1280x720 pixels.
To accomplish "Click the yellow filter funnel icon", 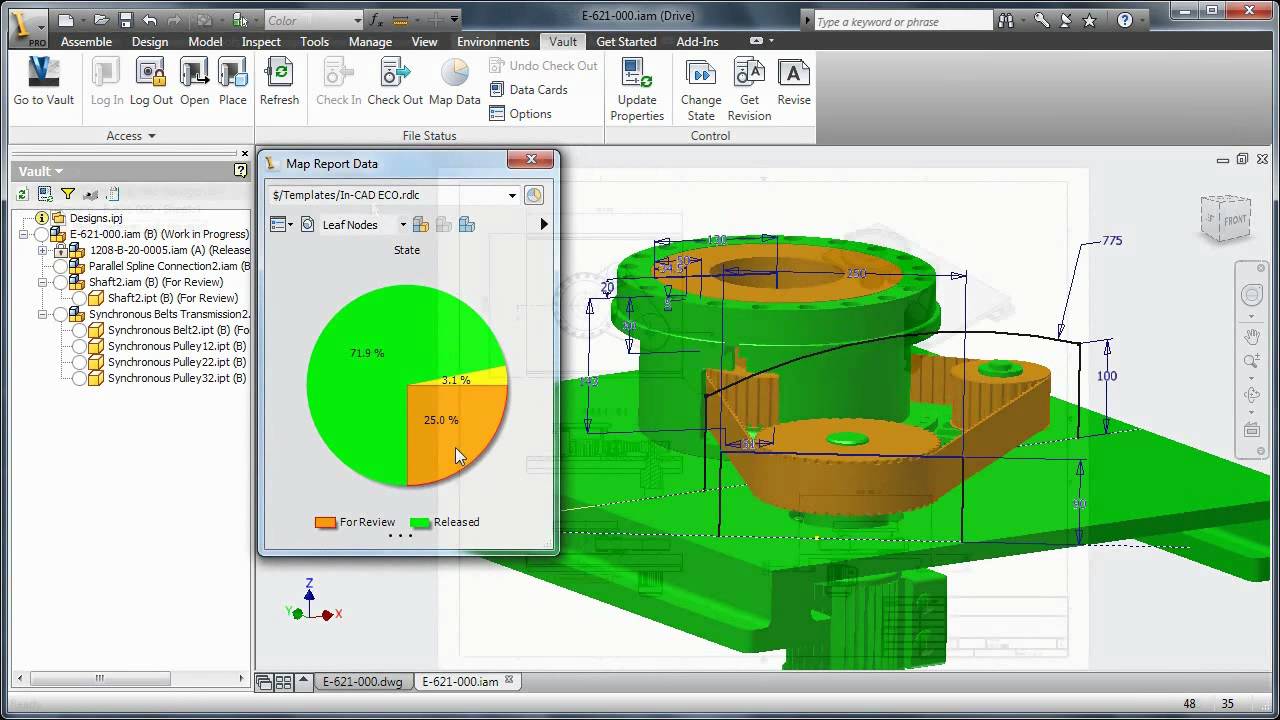I will [x=68, y=194].
